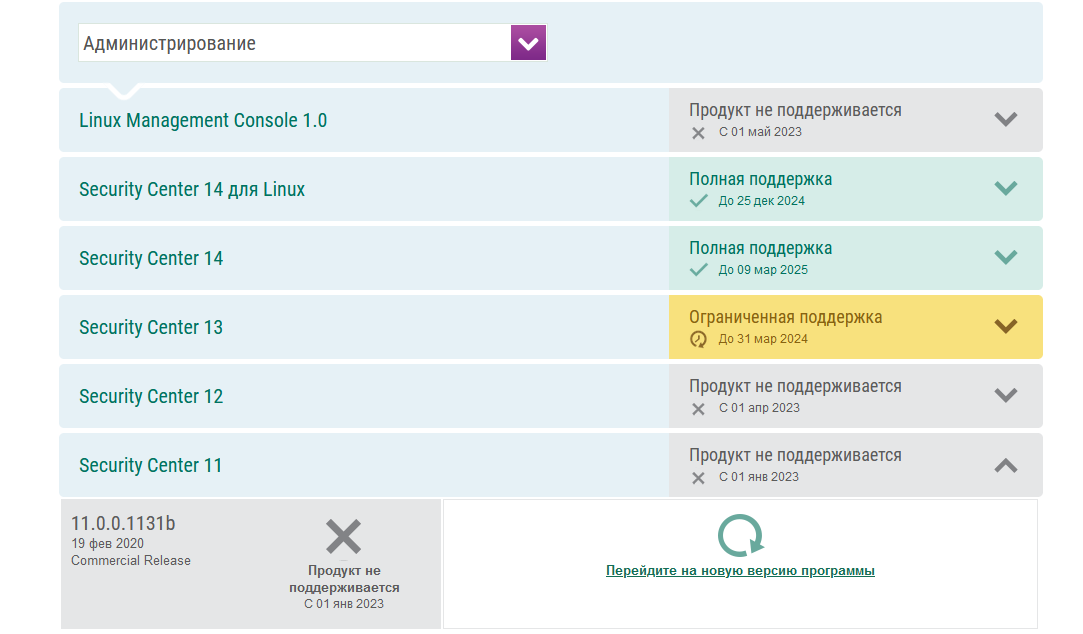
Task: Click the clock icon next to До 31 мар 2024
Action: (698, 339)
